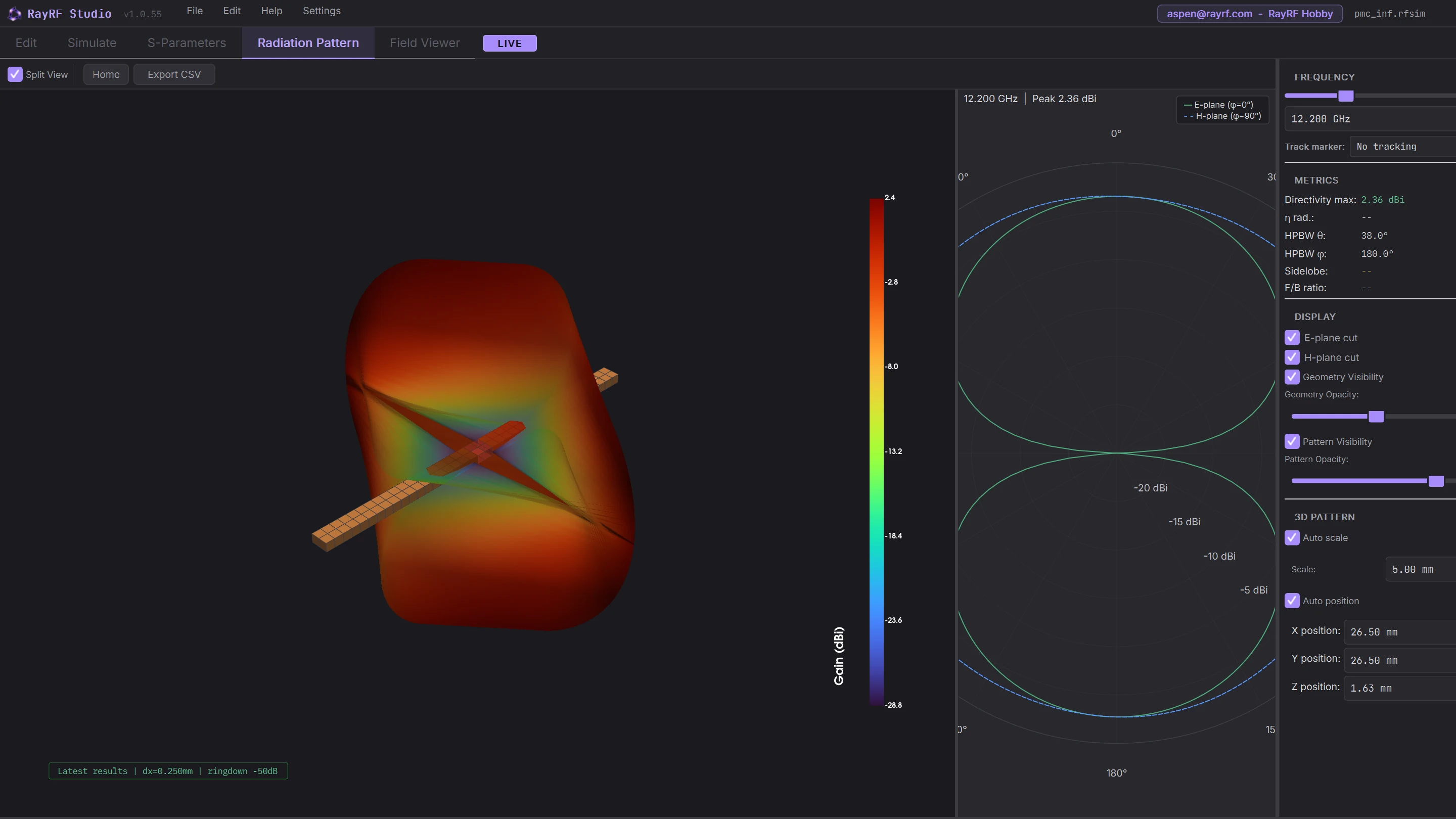Click the frequency slider handle
Screen dimensions: 1456x819
1346,96
